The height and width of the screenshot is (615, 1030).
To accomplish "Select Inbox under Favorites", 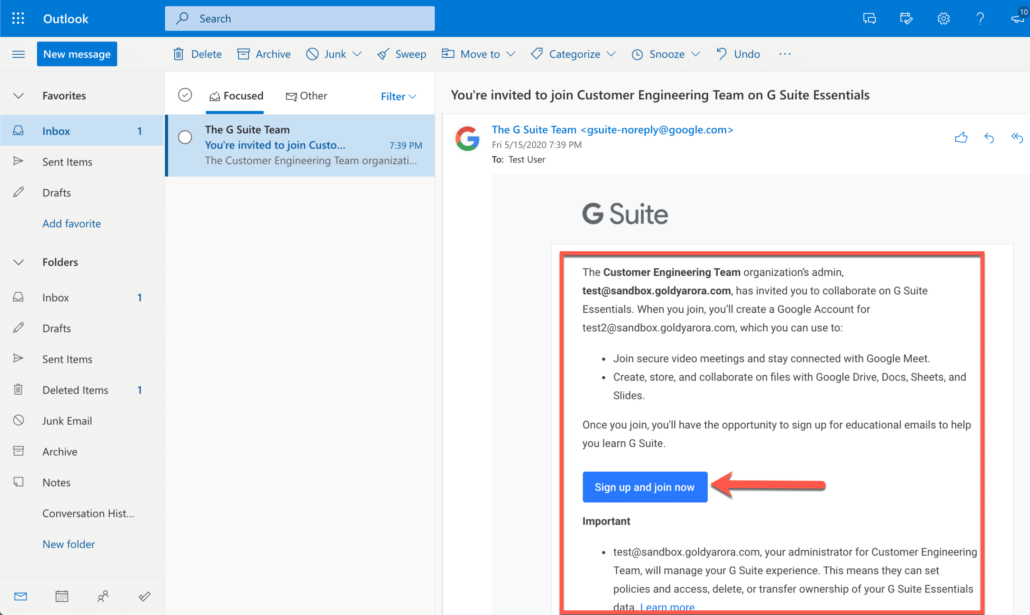I will click(x=82, y=131).
